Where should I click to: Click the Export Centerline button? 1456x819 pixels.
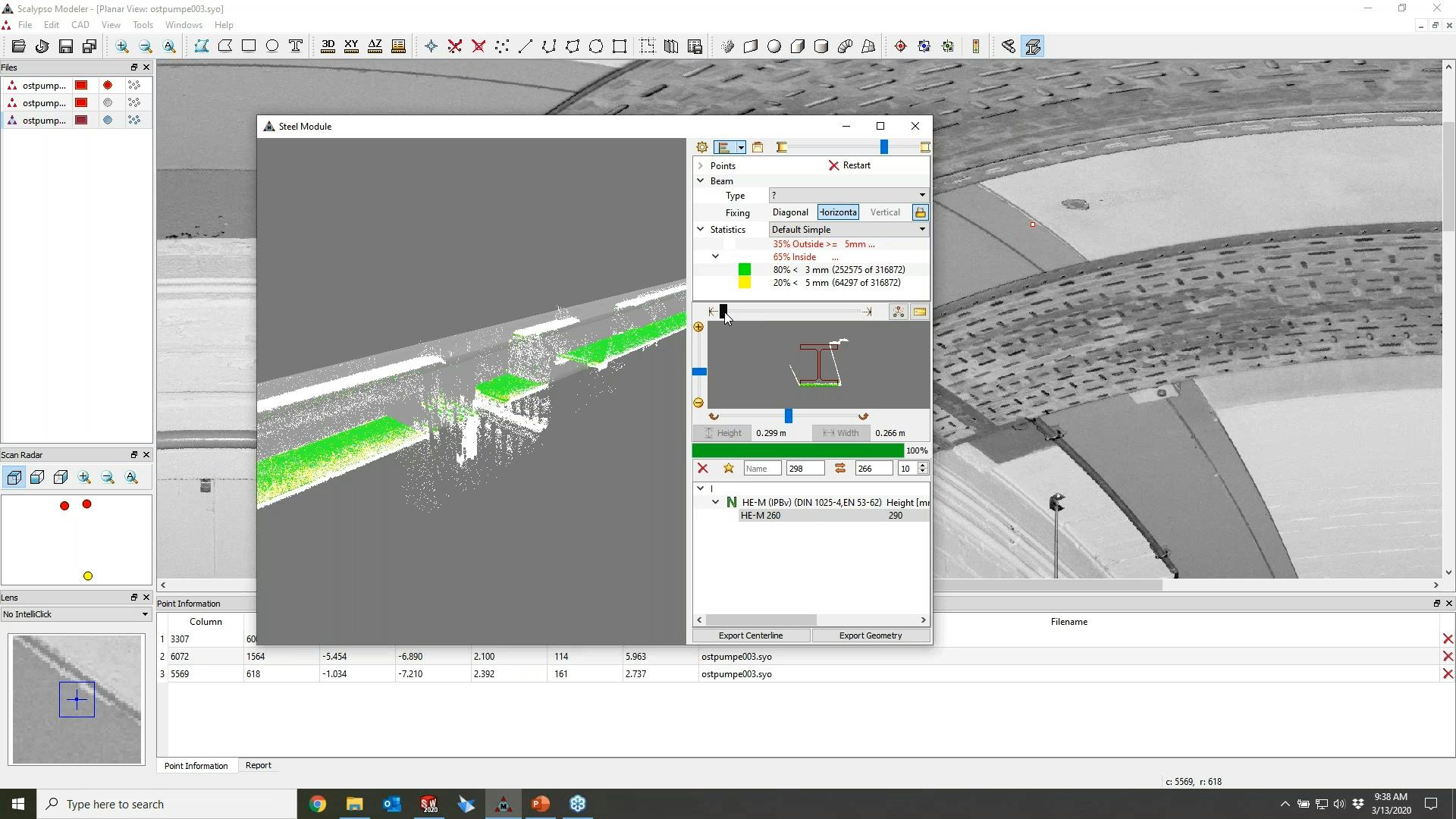750,635
